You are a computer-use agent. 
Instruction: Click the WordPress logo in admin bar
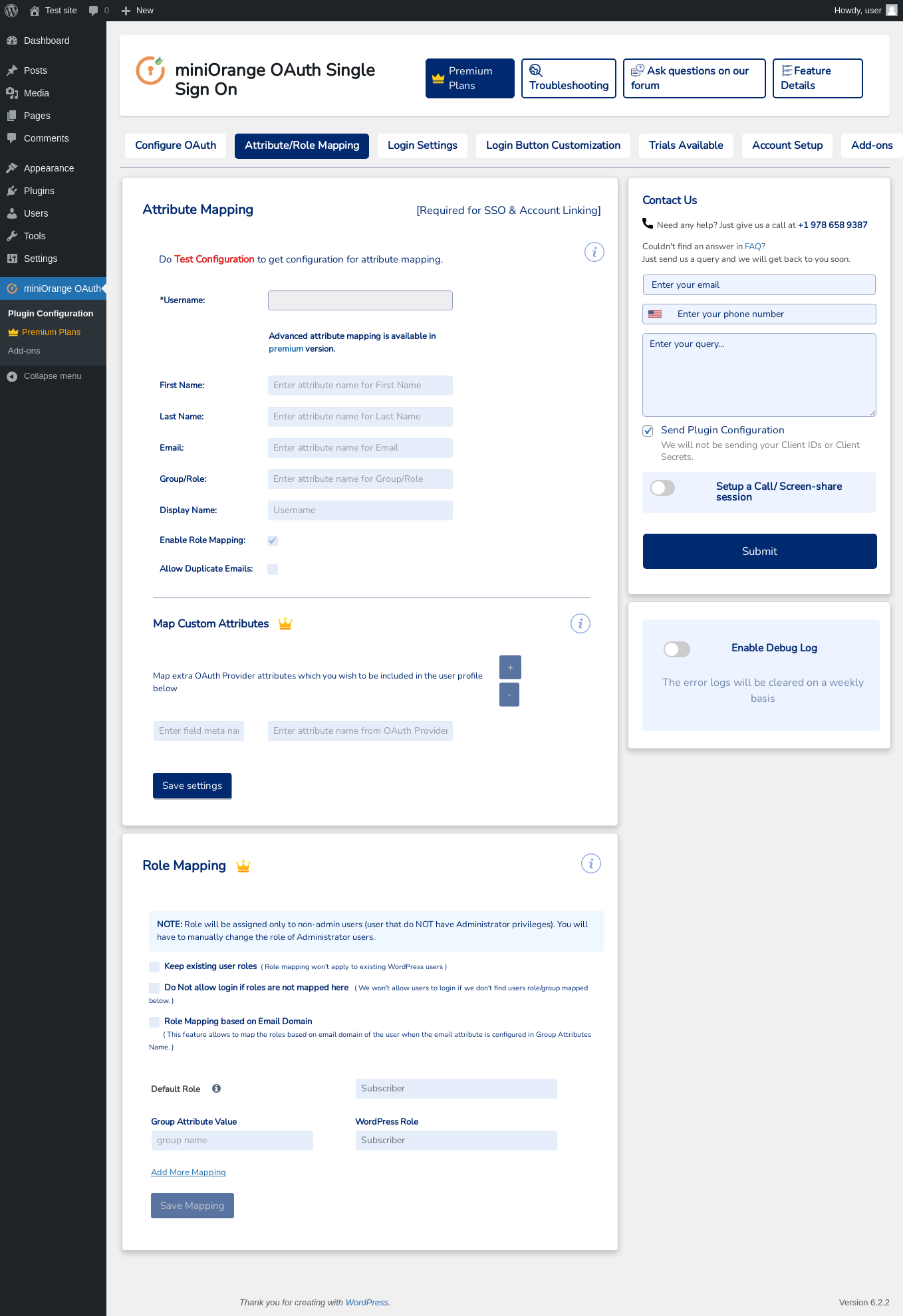[x=11, y=11]
